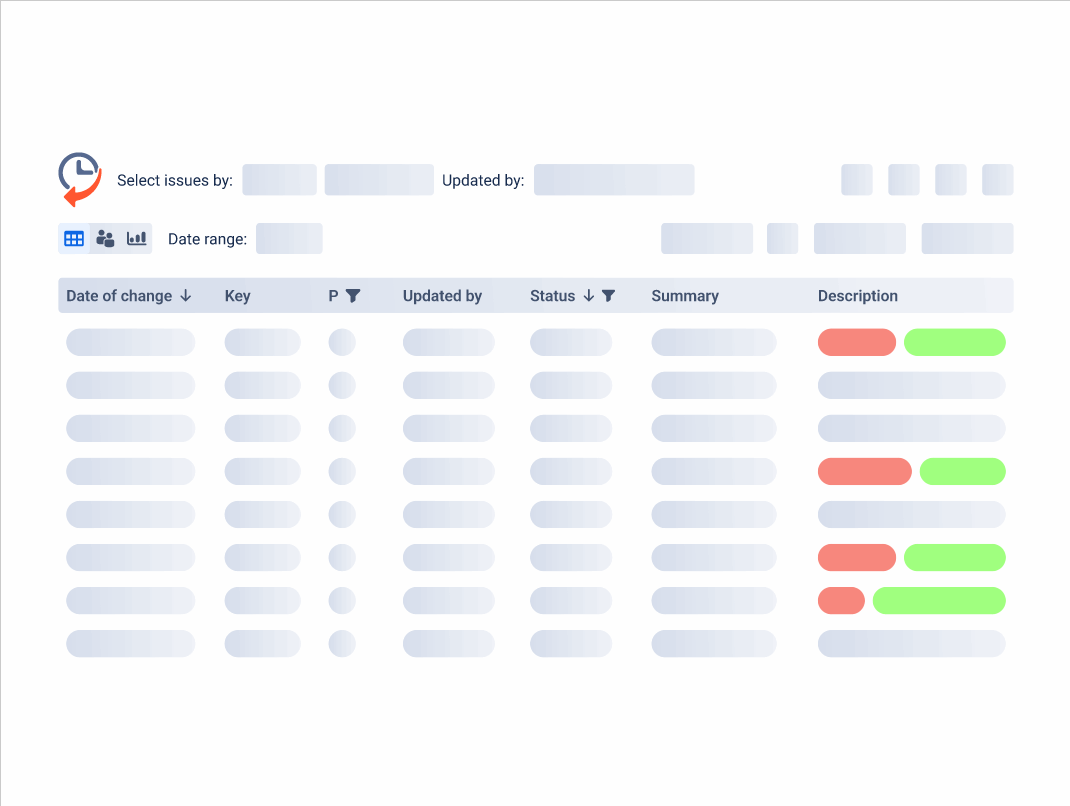Open the bar chart view

click(x=136, y=238)
